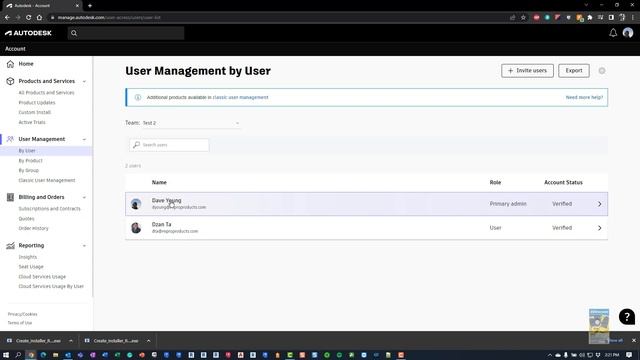This screenshot has height=360, width=640.
Task: Click the Home icon in sidebar
Action: pos(10,64)
